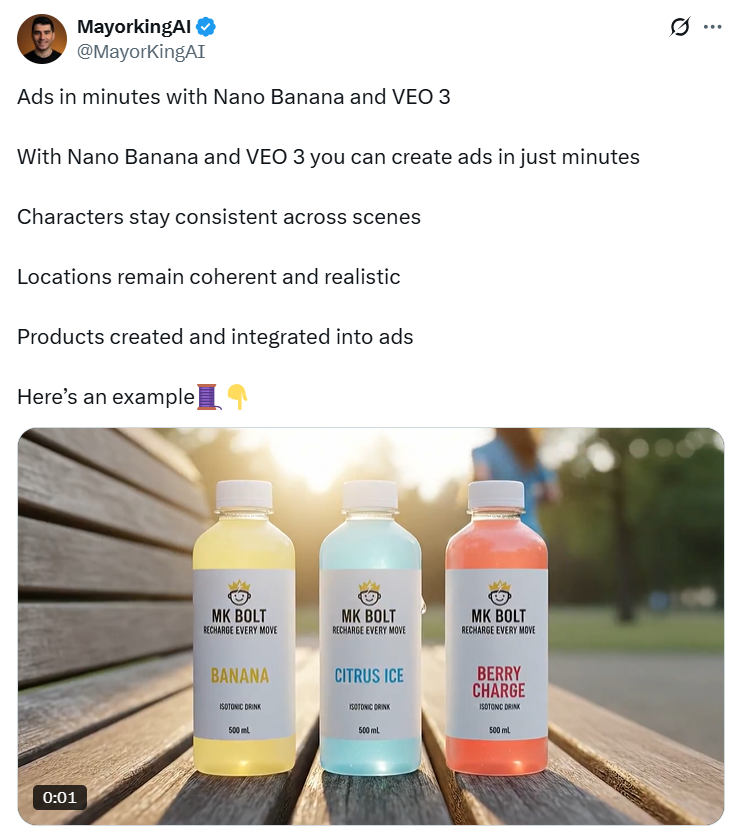
Task: Click the blue verified badge
Action: pyautogui.click(x=206, y=27)
